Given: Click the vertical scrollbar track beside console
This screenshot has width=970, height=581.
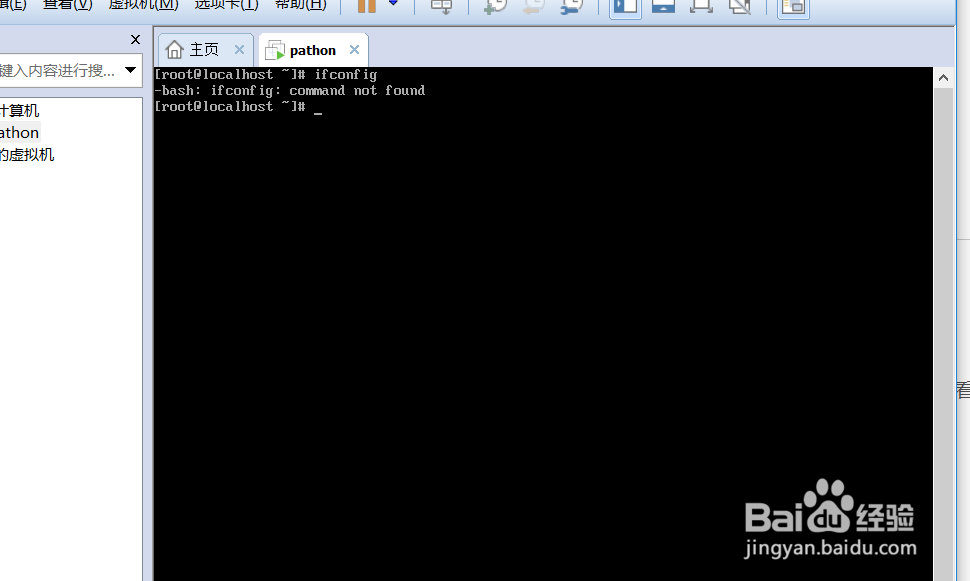Looking at the screenshot, I should pos(943,334).
